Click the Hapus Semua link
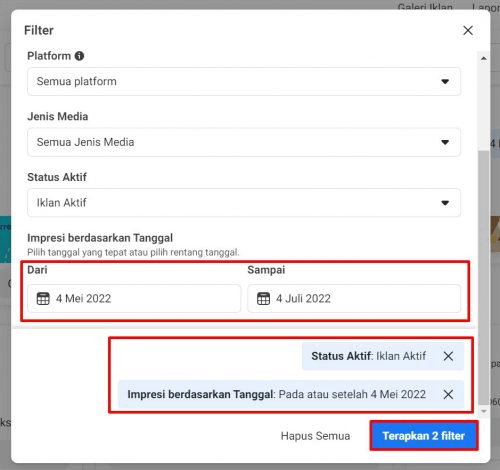Screen dimensions: 500x470 tap(315, 436)
